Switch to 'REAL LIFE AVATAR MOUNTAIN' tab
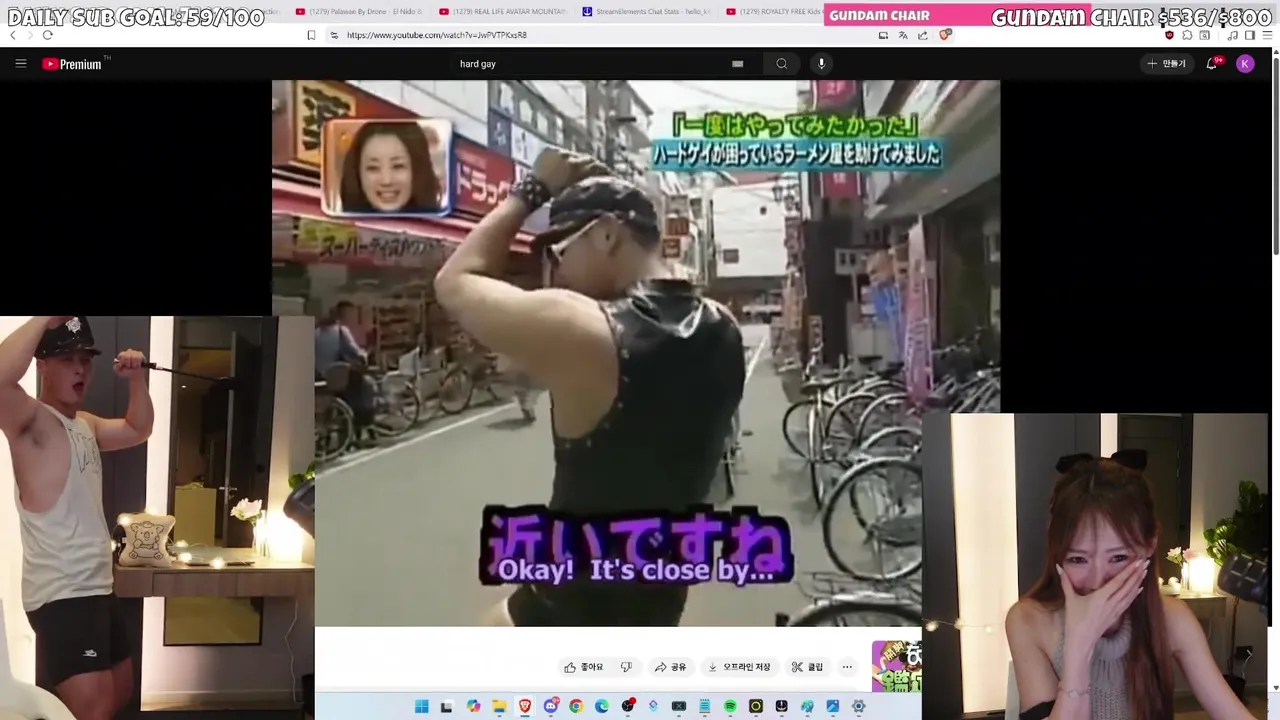The width and height of the screenshot is (1280, 720). (503, 12)
